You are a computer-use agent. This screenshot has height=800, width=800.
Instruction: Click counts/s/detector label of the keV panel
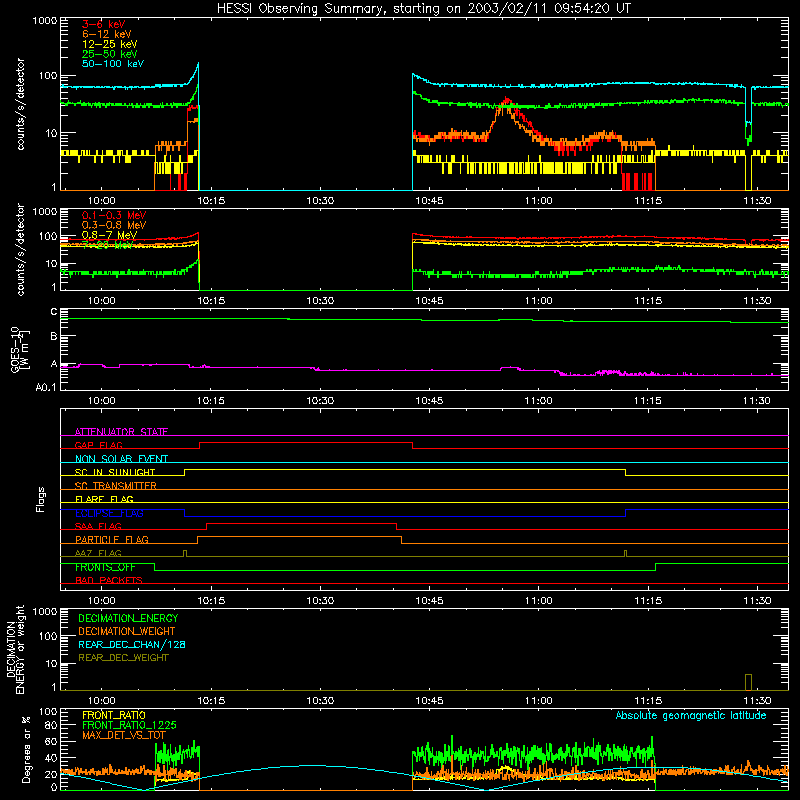[20, 104]
